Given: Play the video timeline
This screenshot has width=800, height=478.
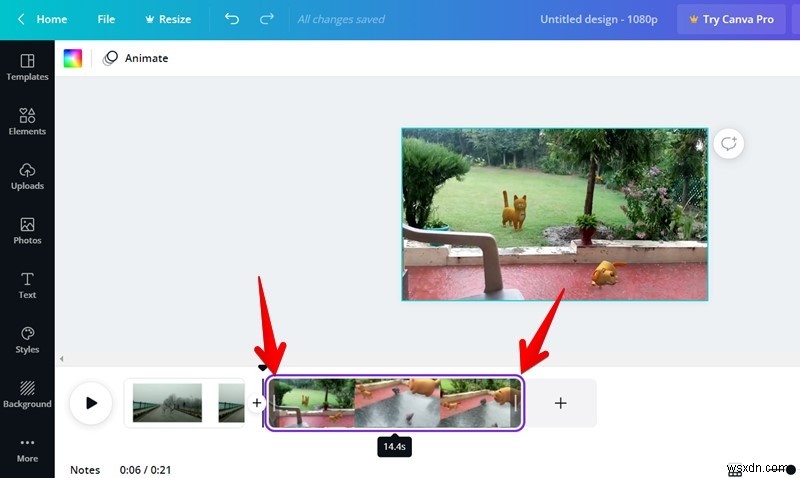Looking at the screenshot, I should pos(91,403).
